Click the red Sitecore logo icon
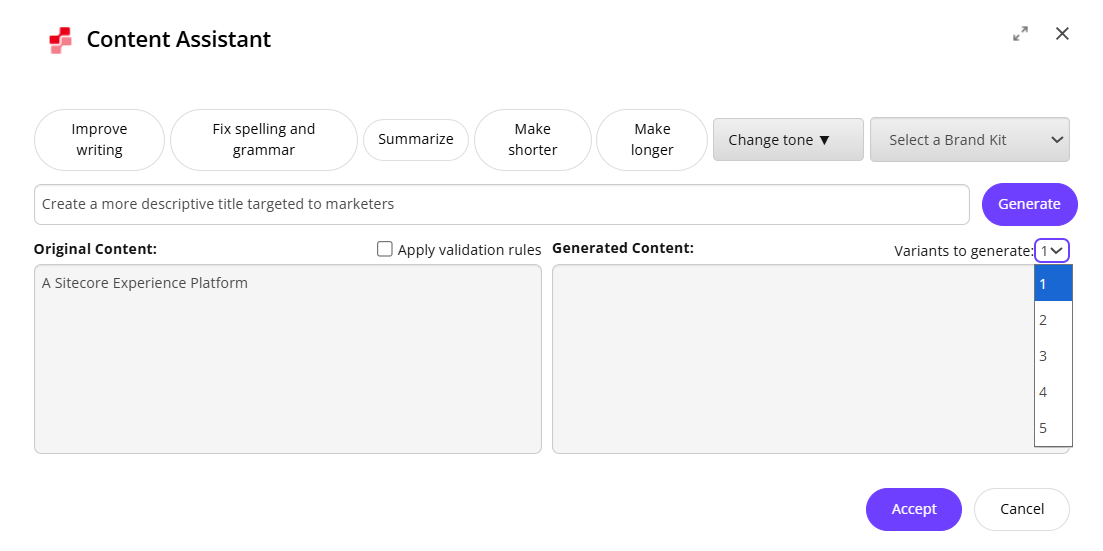The width and height of the screenshot is (1103, 551). tap(60, 40)
